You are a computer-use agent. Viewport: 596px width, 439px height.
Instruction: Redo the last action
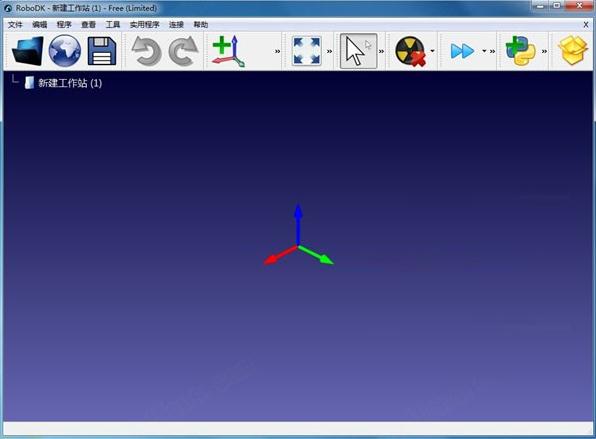(x=183, y=51)
